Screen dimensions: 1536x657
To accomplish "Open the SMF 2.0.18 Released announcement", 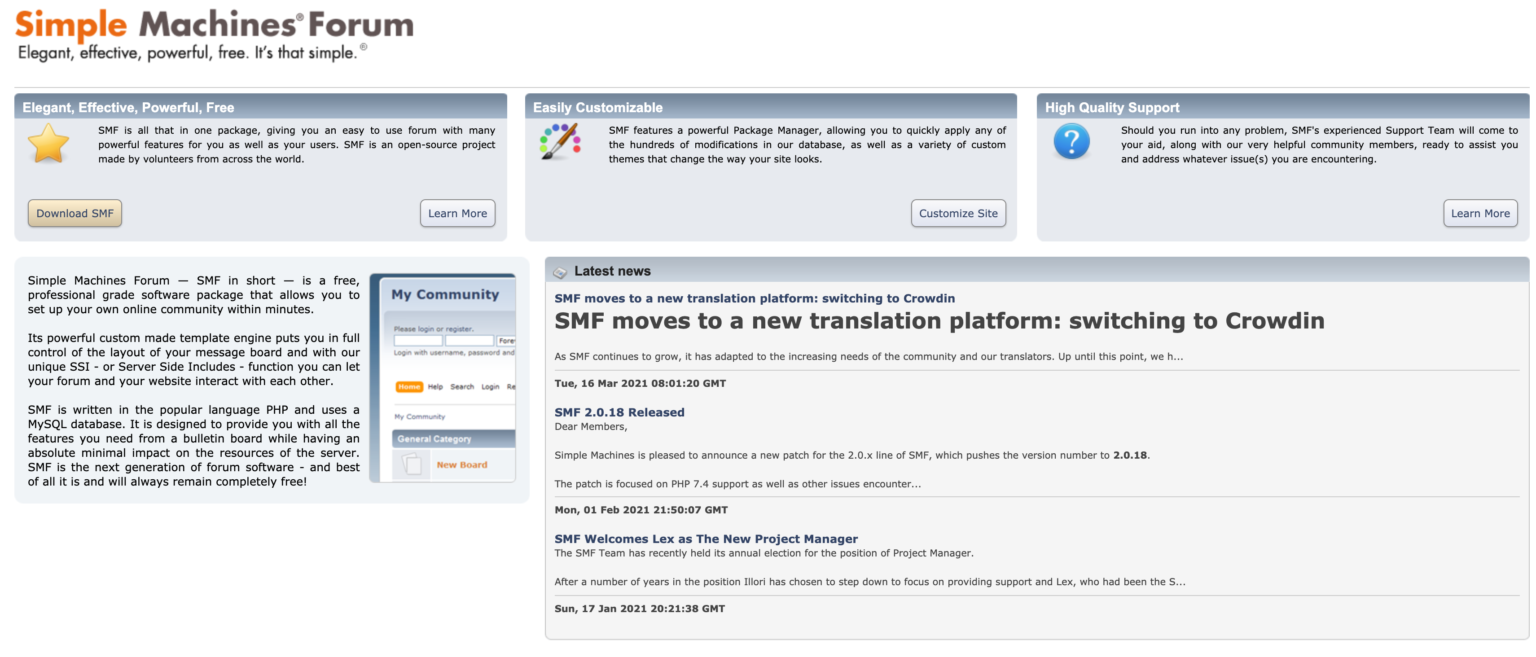I will 619,412.
